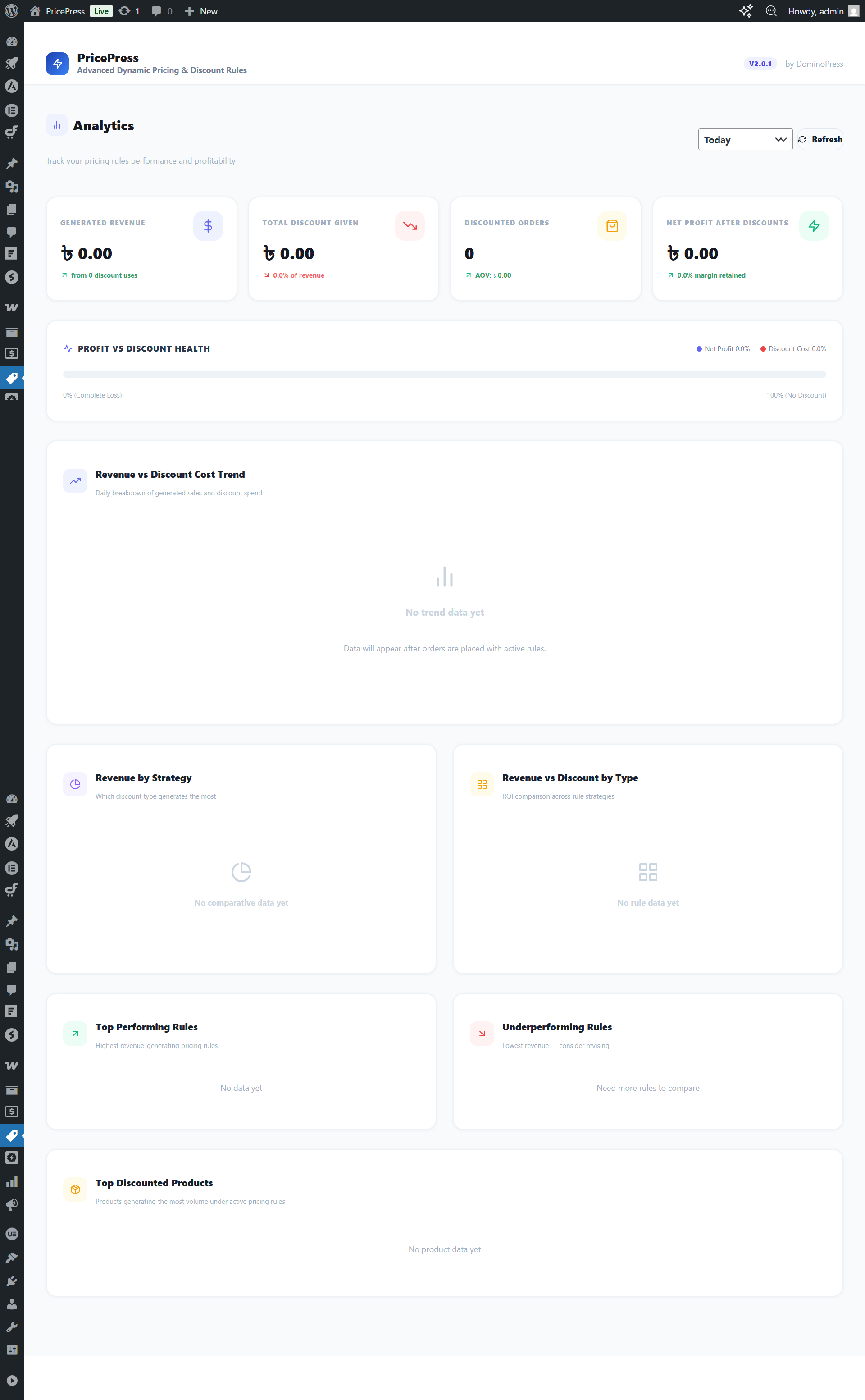Open the Unlimited Elements UE sidebar icon
865x1400 pixels.
tap(11, 1233)
